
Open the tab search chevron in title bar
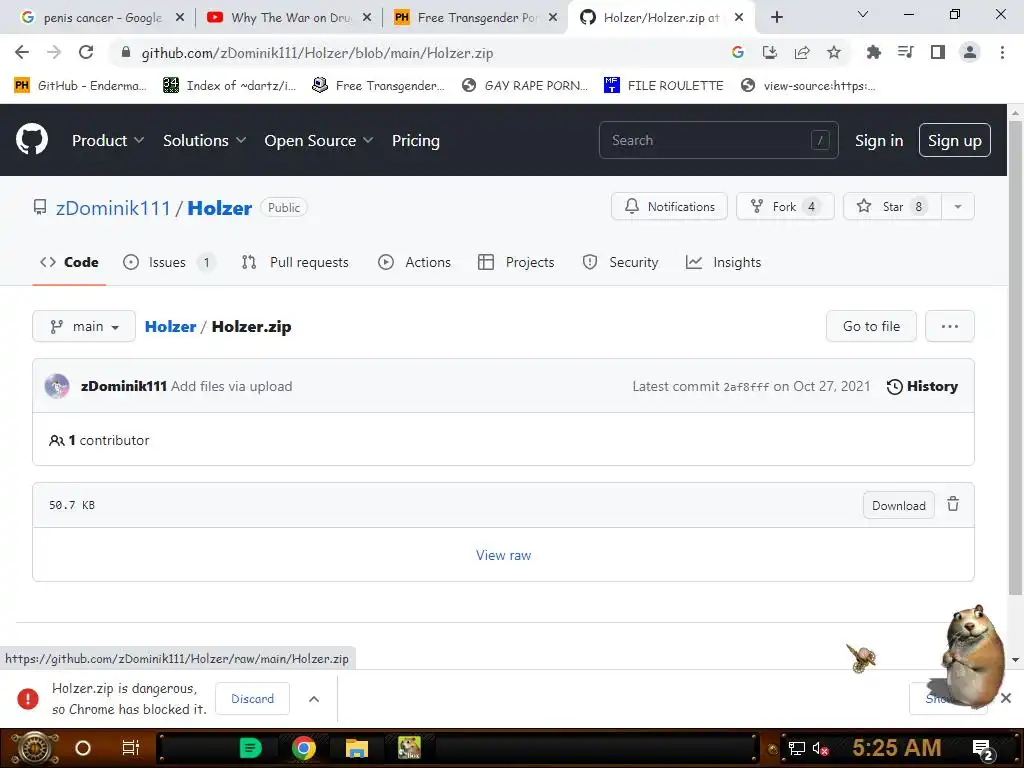(863, 14)
